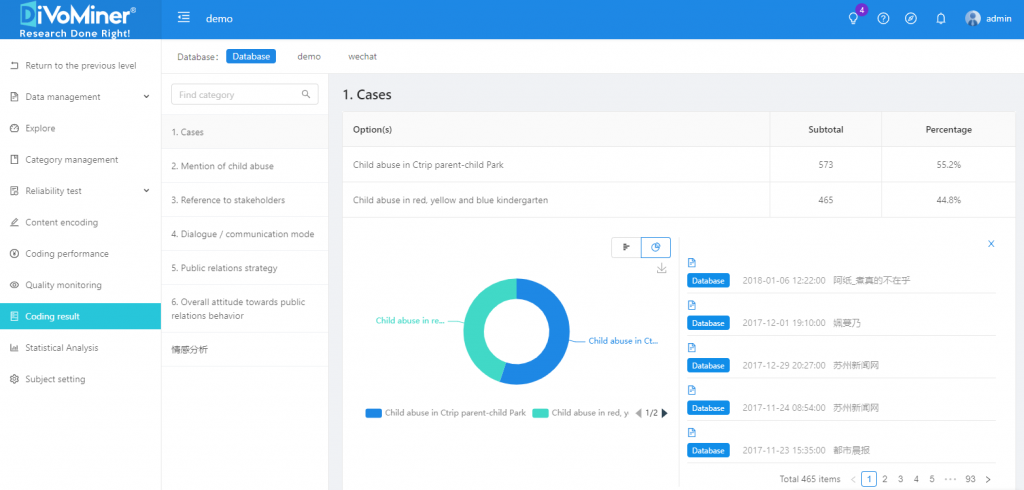Click the Find category search field
The image size is (1024, 490).
(238, 95)
